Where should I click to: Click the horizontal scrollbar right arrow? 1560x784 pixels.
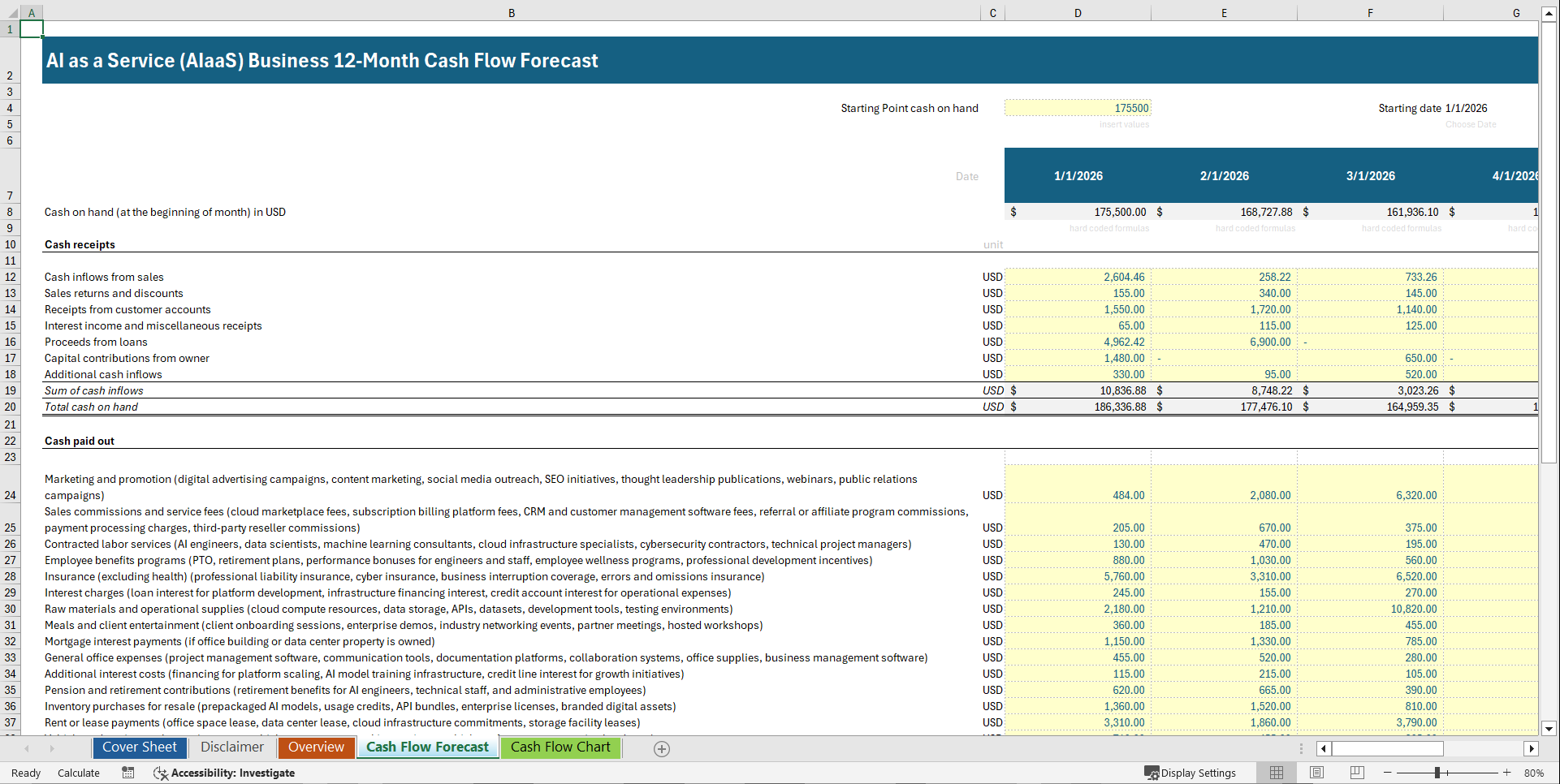point(1532,748)
